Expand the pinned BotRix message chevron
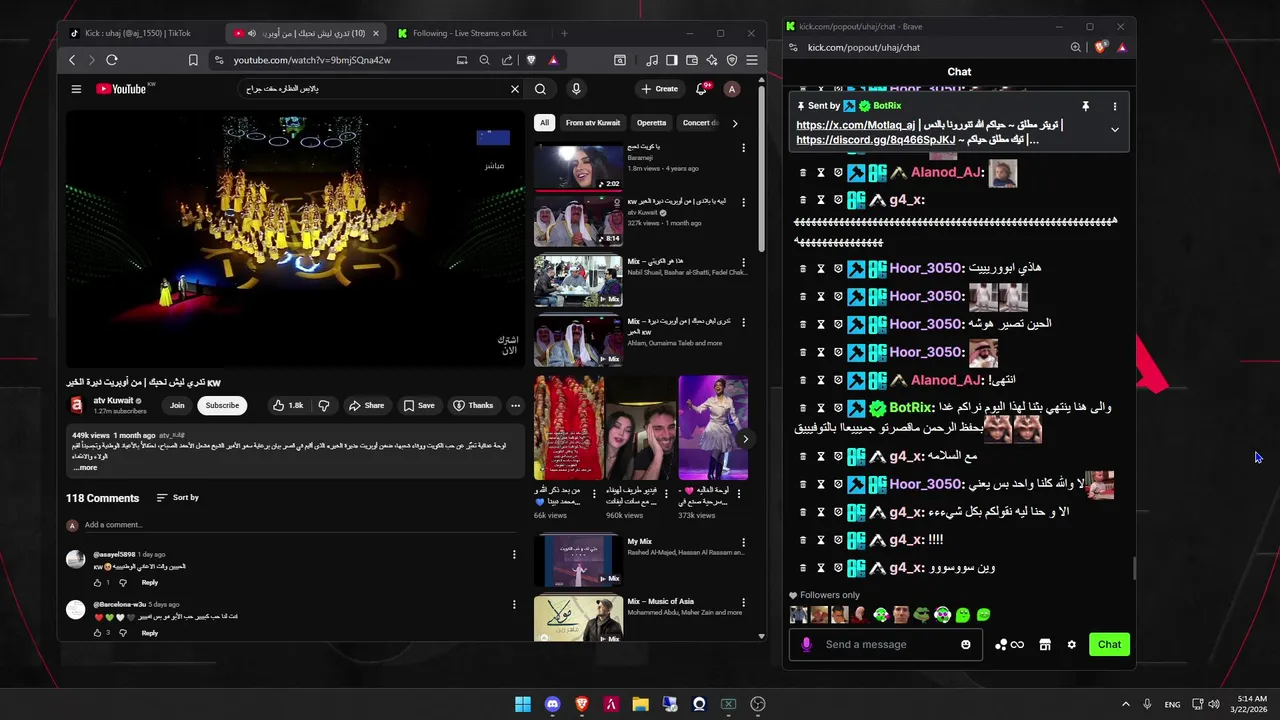Image resolution: width=1280 pixels, height=720 pixels. (x=1115, y=130)
